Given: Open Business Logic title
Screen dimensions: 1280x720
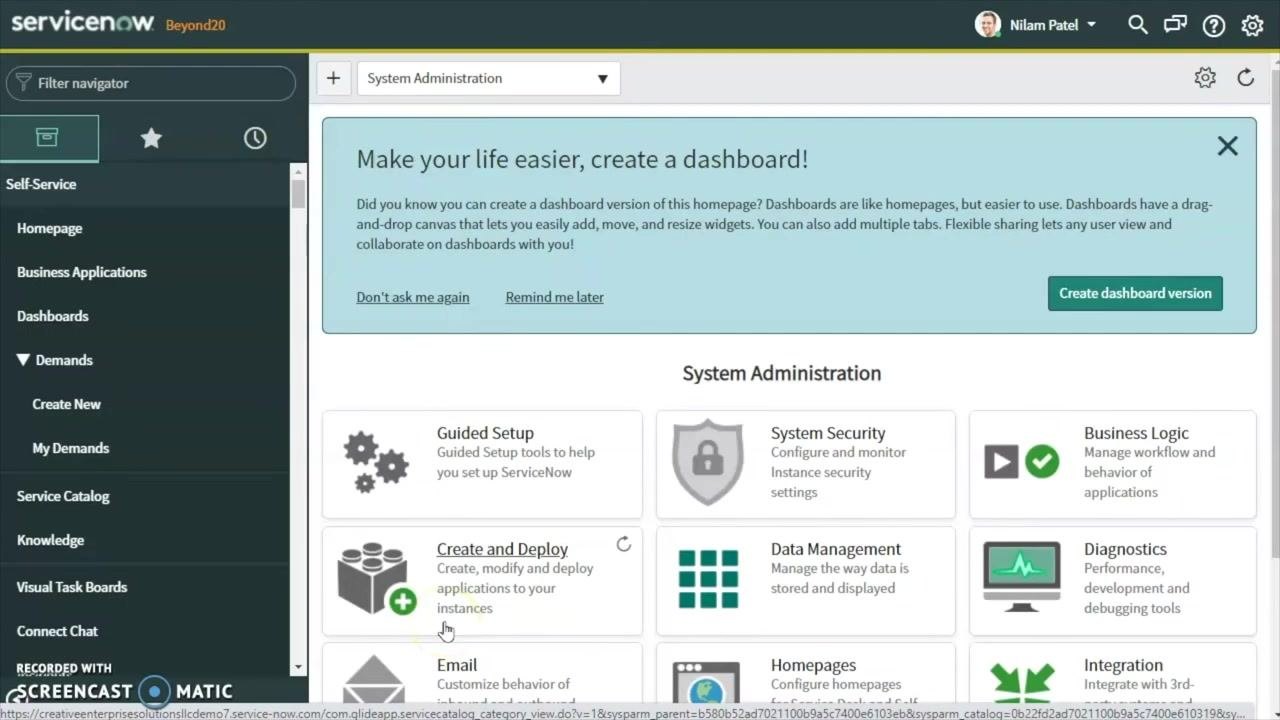Looking at the screenshot, I should pyautogui.click(x=1136, y=433).
